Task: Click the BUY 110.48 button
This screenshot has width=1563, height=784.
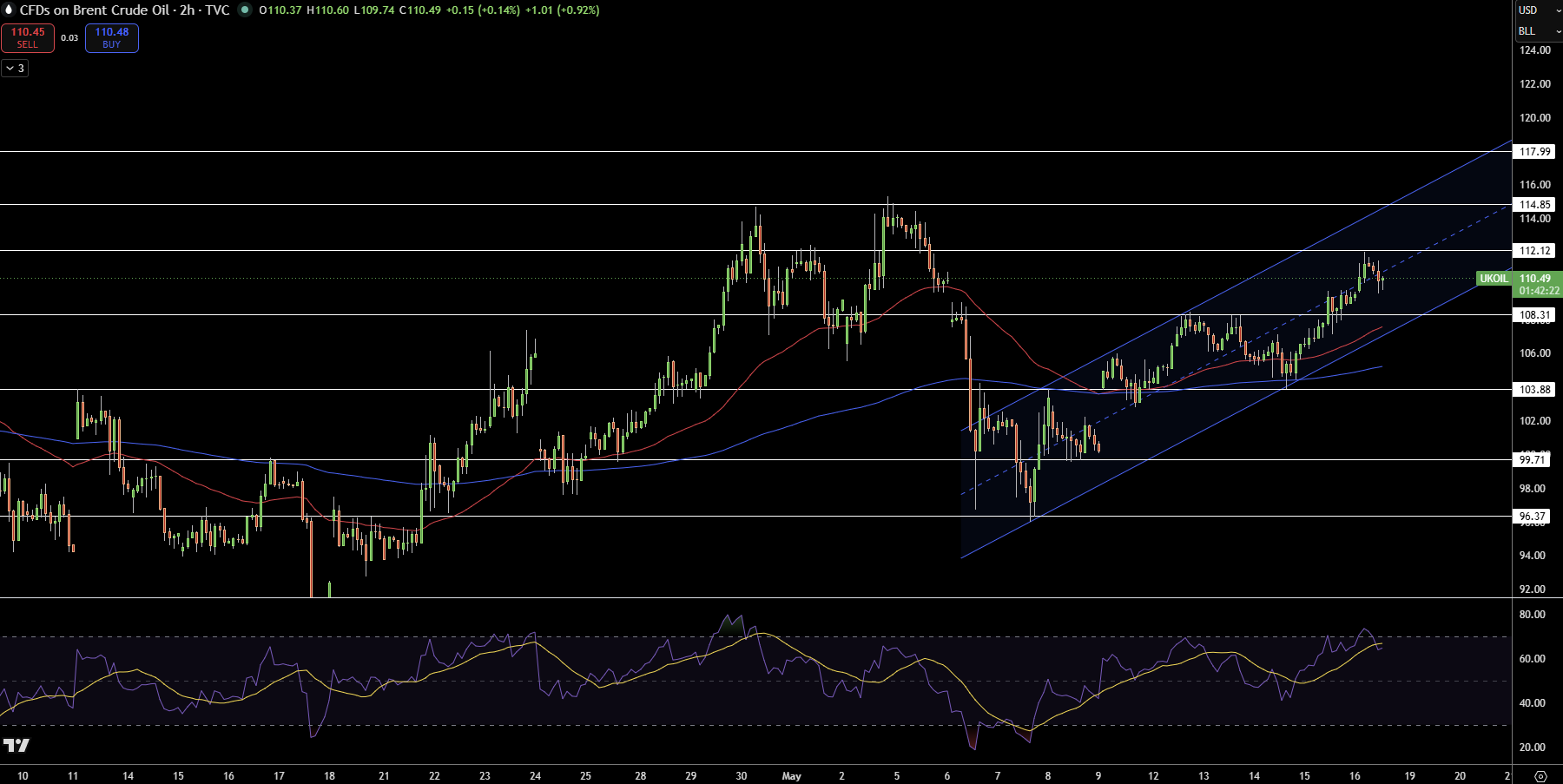Action: [112, 38]
